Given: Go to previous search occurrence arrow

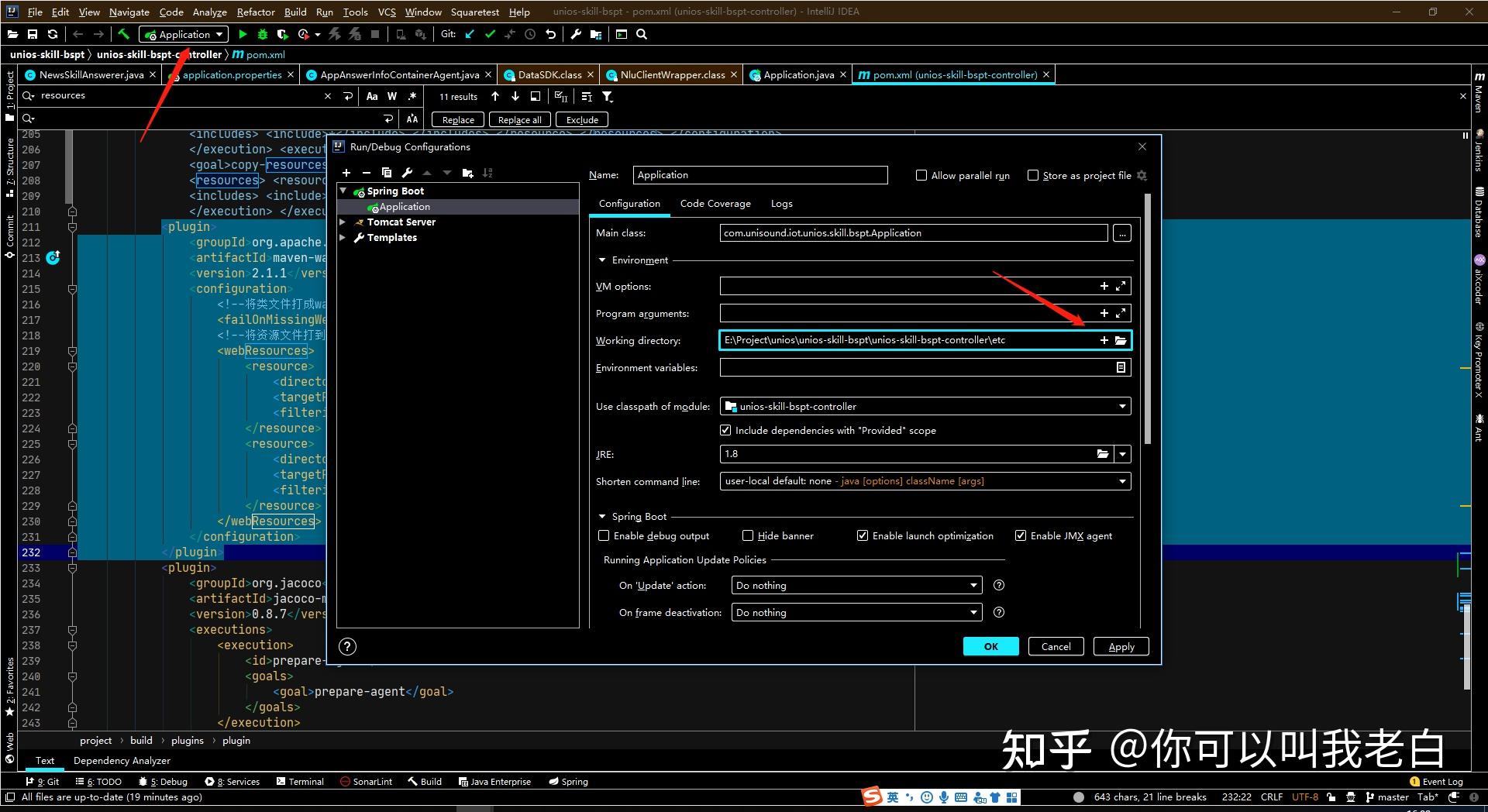Looking at the screenshot, I should pyautogui.click(x=495, y=96).
